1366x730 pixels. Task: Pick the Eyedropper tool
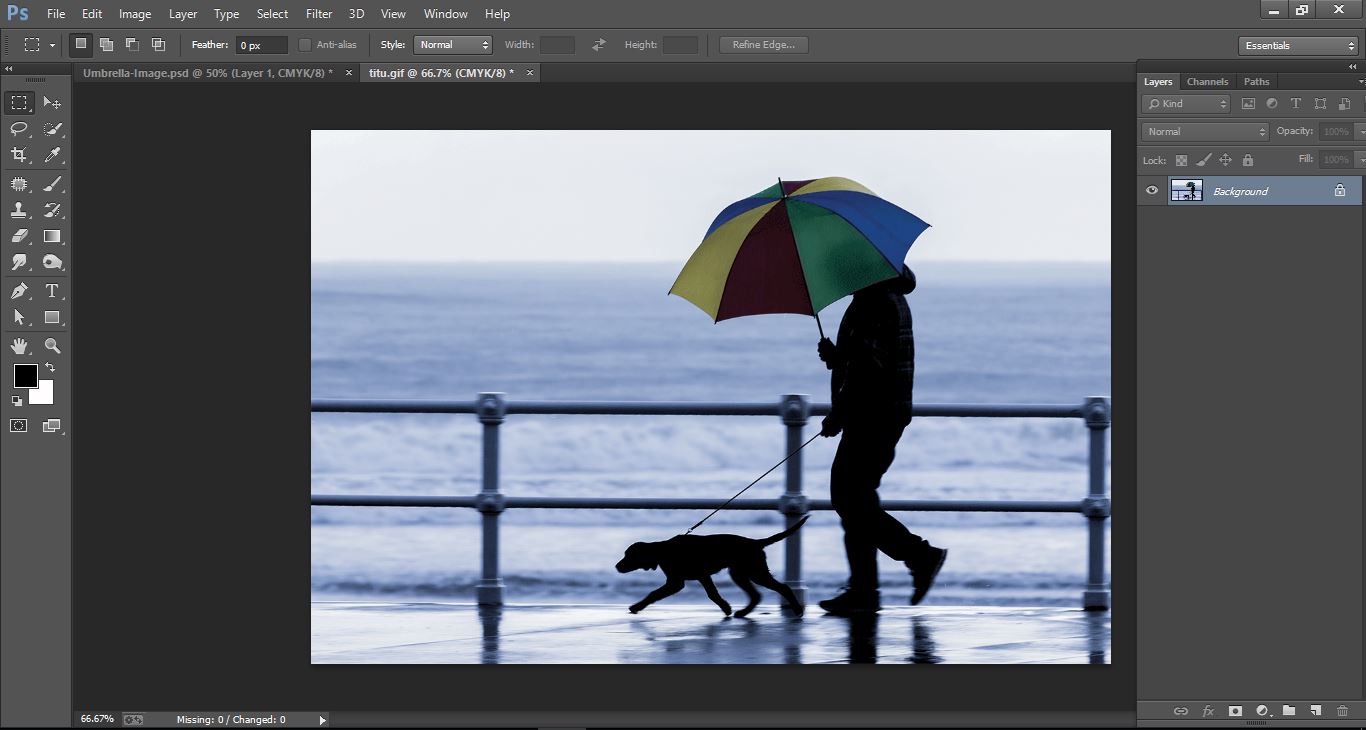coord(52,155)
